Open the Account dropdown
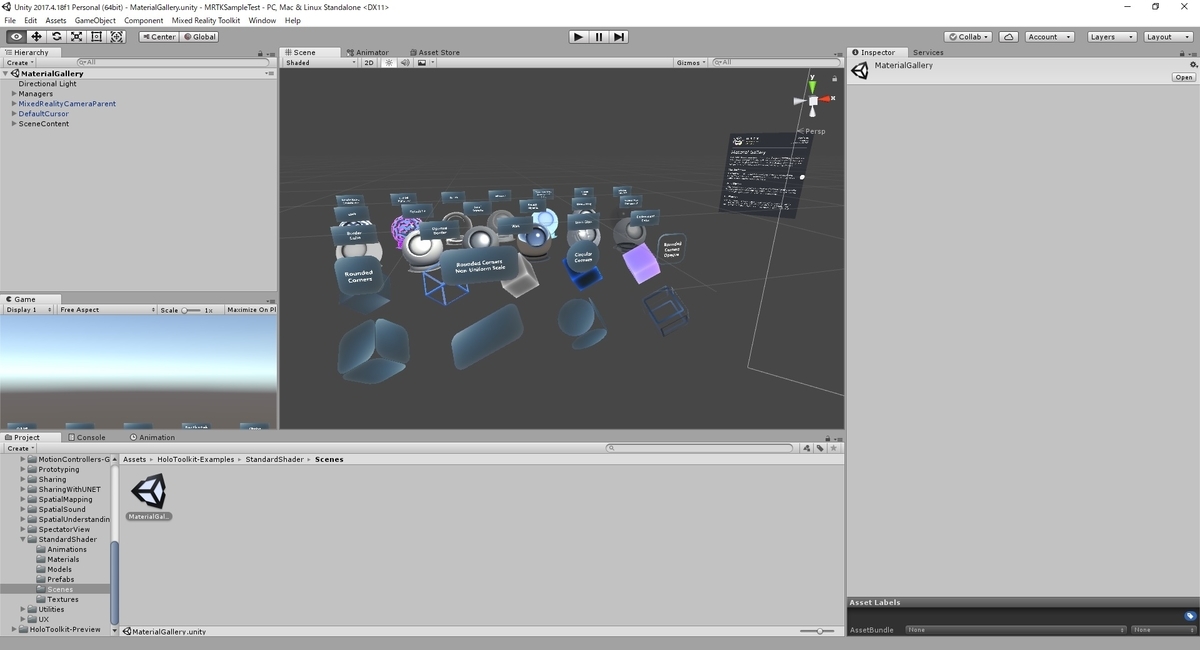This screenshot has height=650, width=1200. coord(1049,37)
